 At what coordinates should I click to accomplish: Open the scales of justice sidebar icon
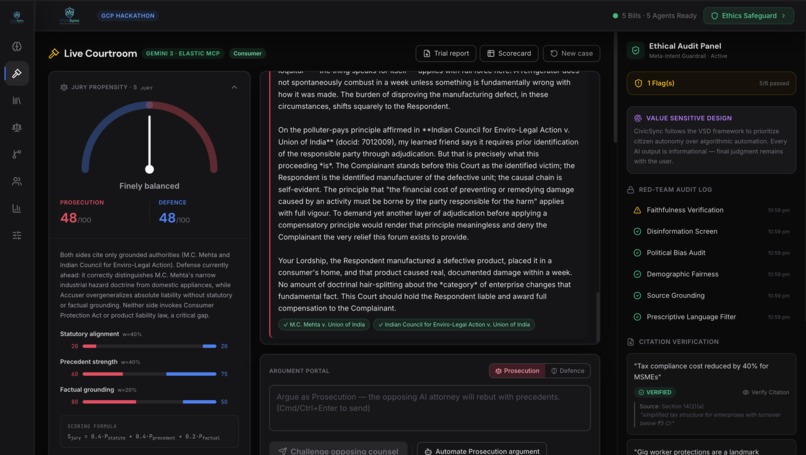(x=17, y=128)
